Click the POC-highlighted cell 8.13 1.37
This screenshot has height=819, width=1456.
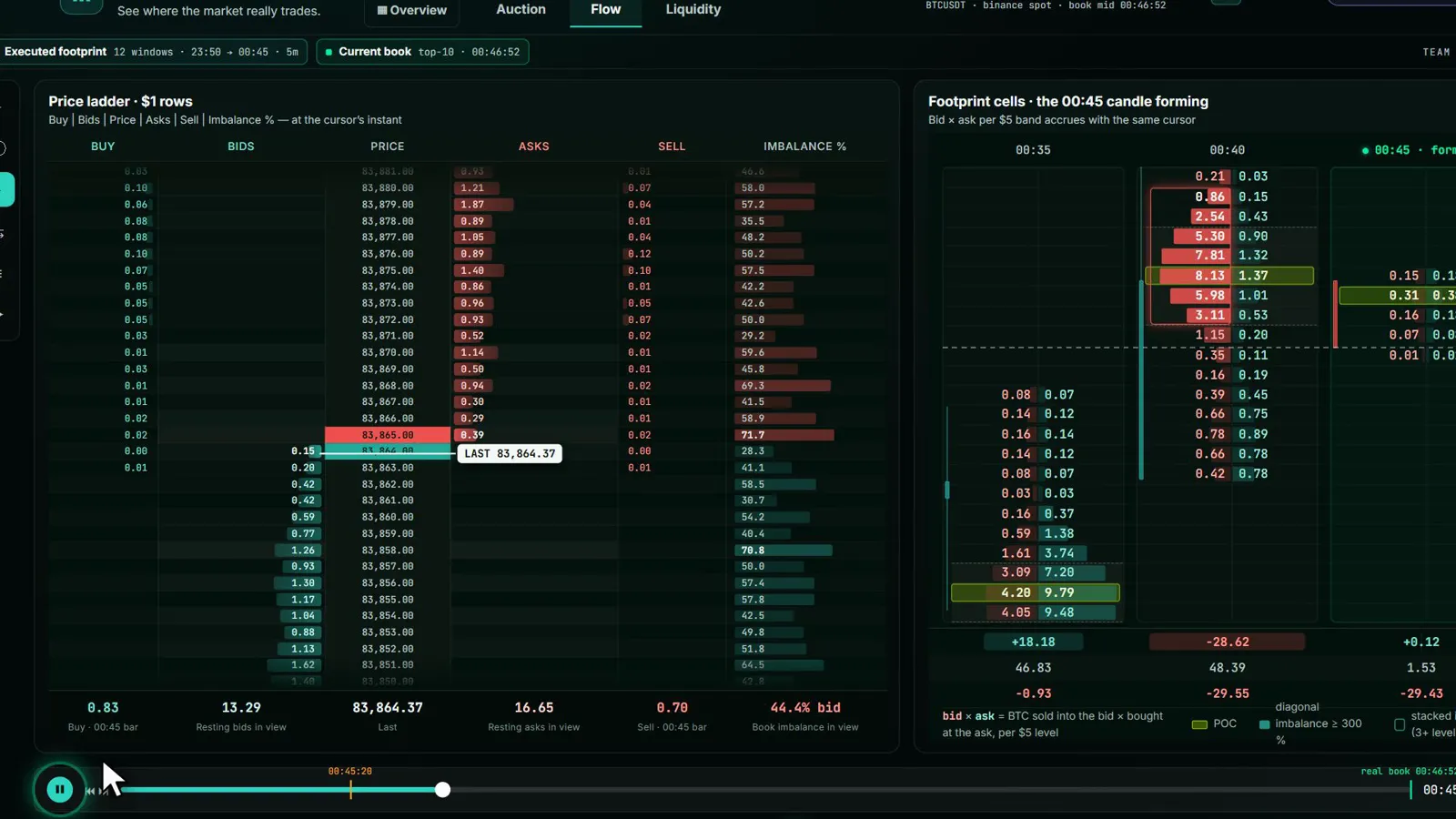1229,276
